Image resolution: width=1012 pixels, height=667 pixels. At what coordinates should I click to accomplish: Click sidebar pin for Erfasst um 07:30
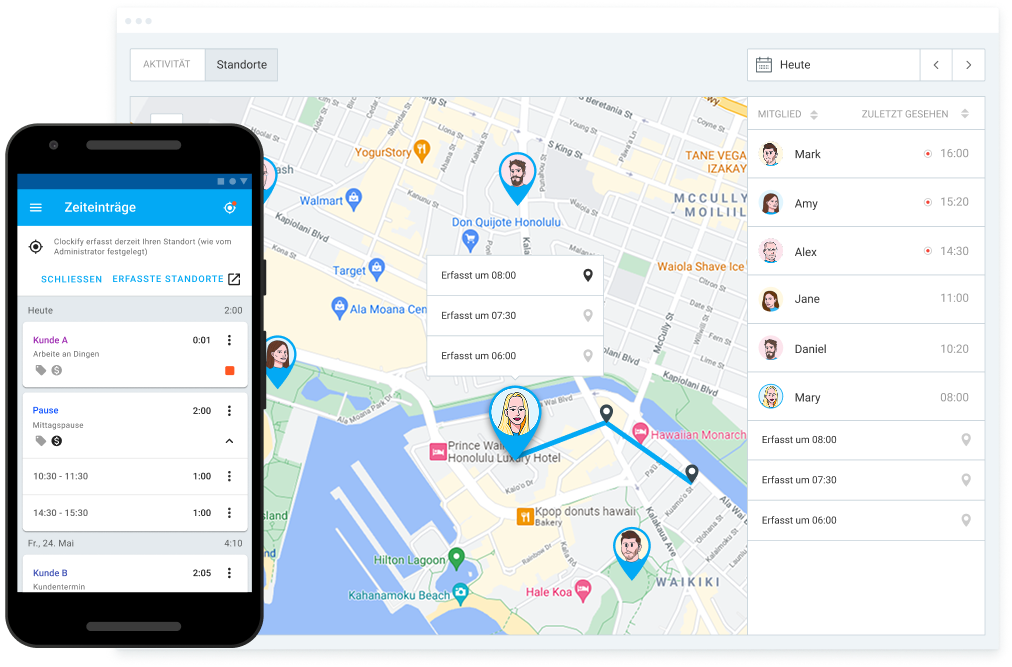point(966,480)
